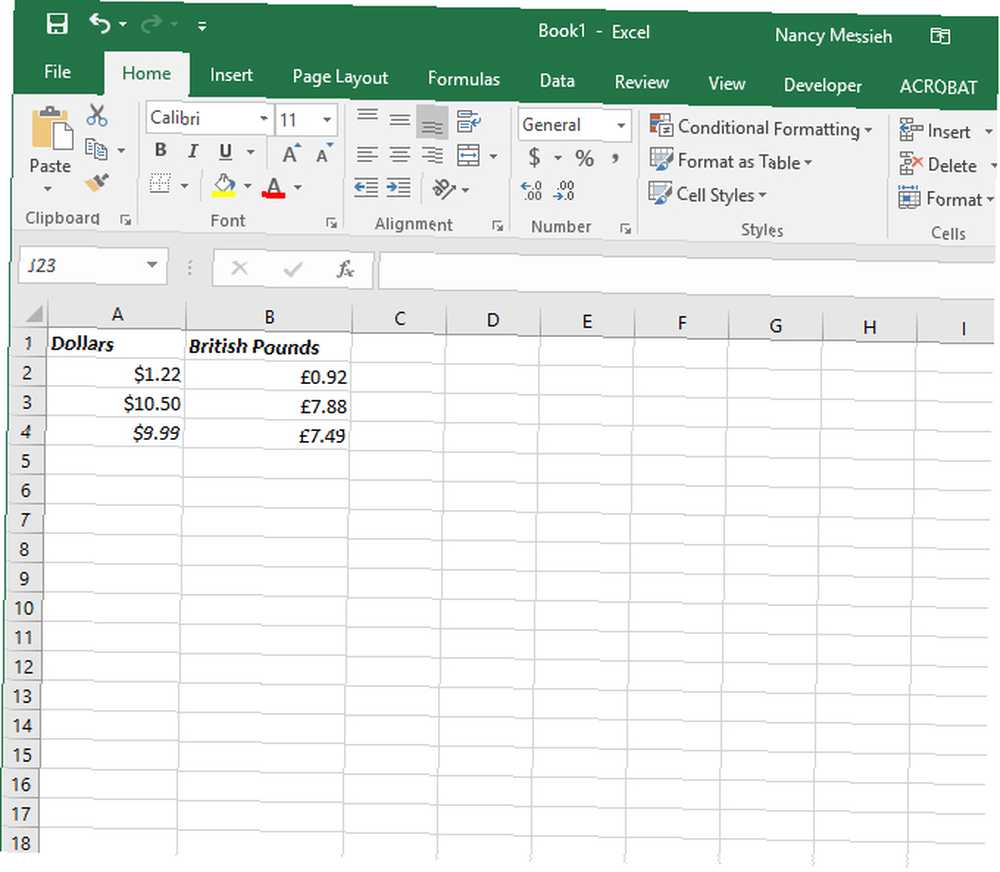Align text right
Screen dimensions: 1000x872
click(x=432, y=155)
